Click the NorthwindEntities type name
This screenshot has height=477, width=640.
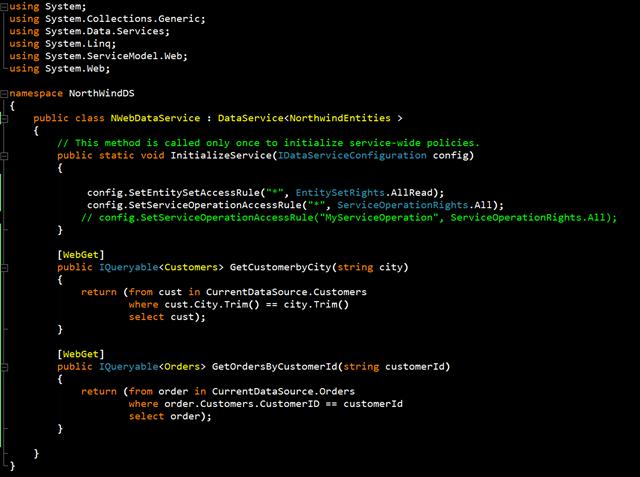[x=340, y=118]
